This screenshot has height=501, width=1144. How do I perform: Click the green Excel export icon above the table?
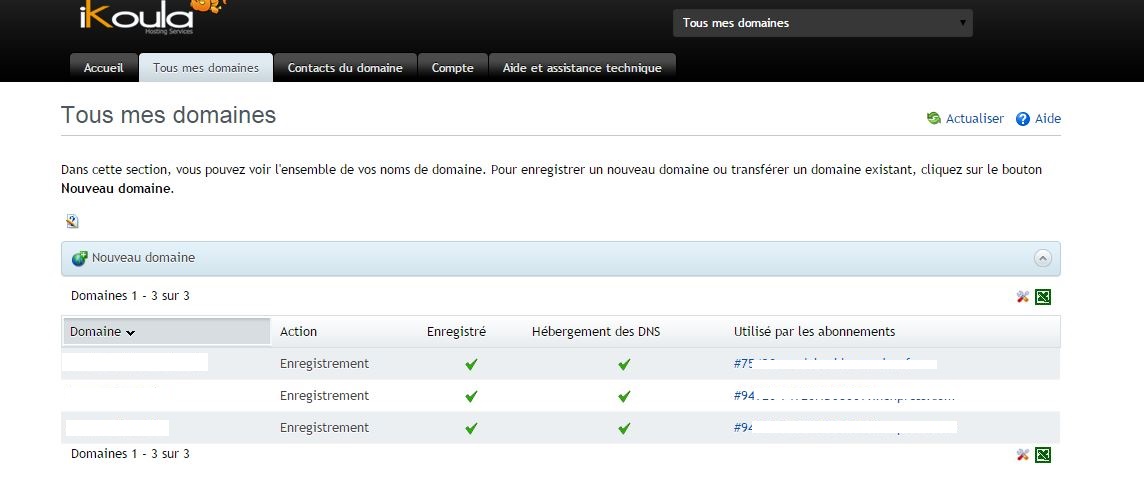[x=1043, y=296]
